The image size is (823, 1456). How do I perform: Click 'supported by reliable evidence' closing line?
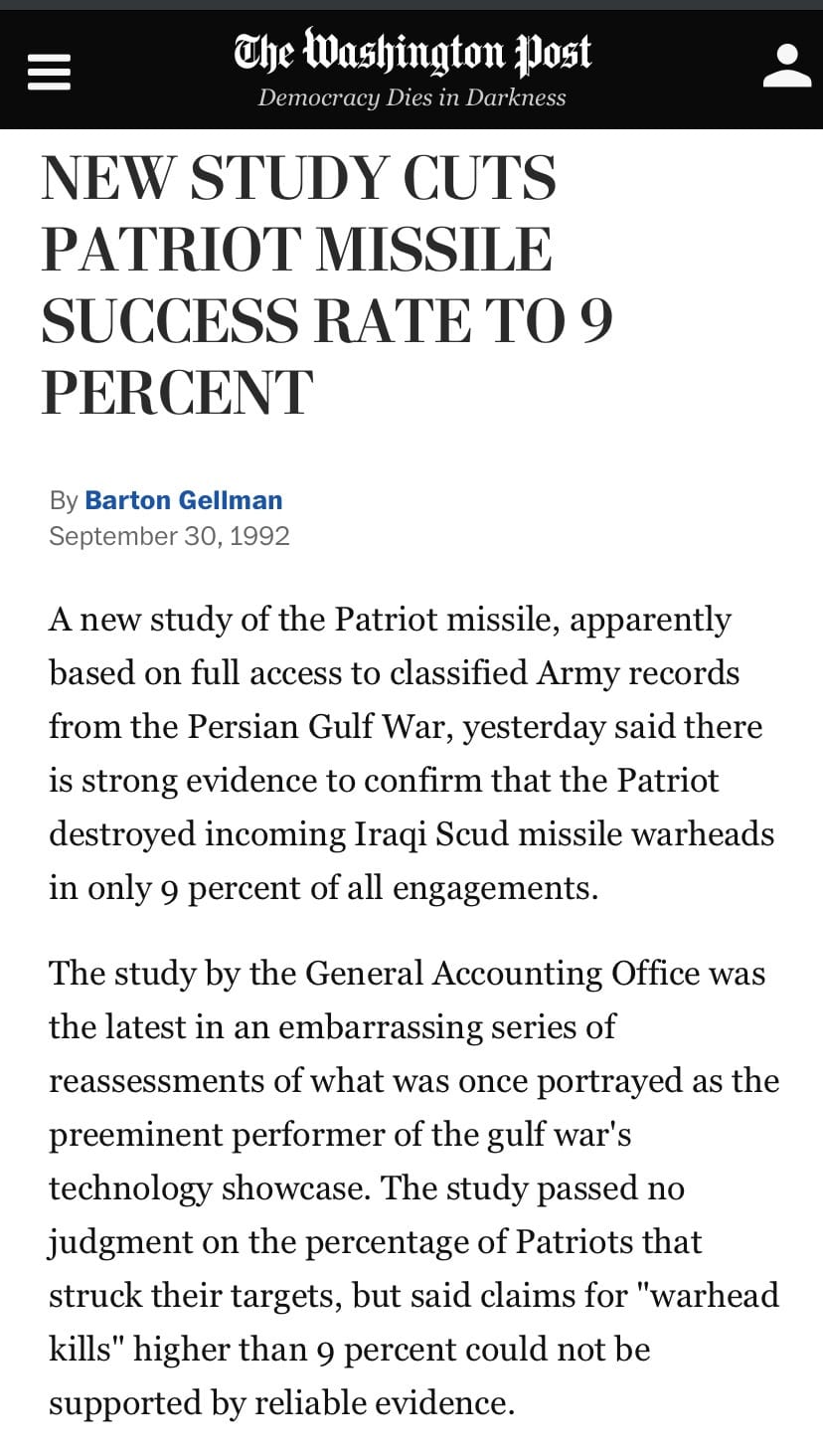(x=281, y=1403)
